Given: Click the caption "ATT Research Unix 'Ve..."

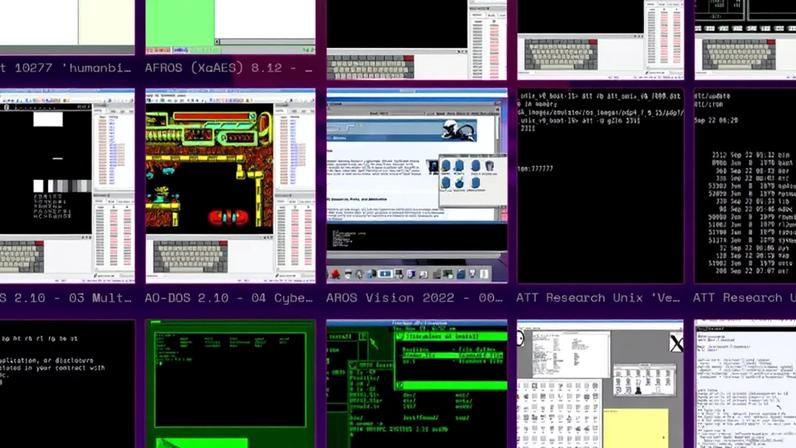Looking at the screenshot, I should [598, 298].
